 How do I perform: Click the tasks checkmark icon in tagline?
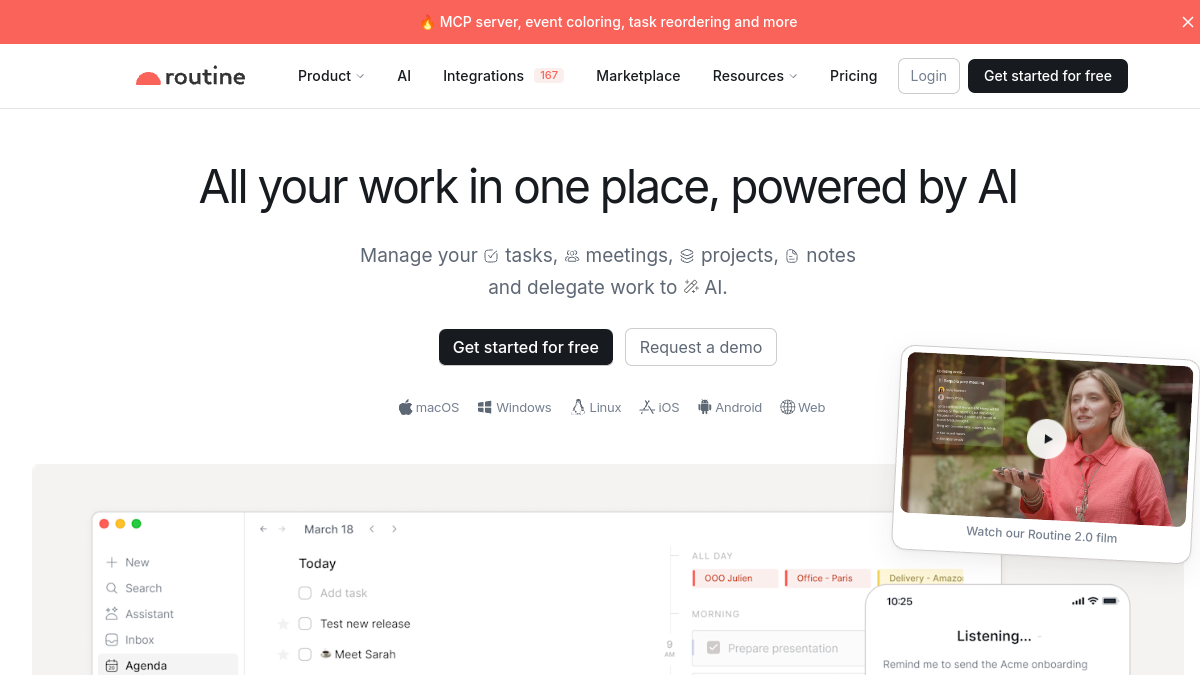[491, 256]
